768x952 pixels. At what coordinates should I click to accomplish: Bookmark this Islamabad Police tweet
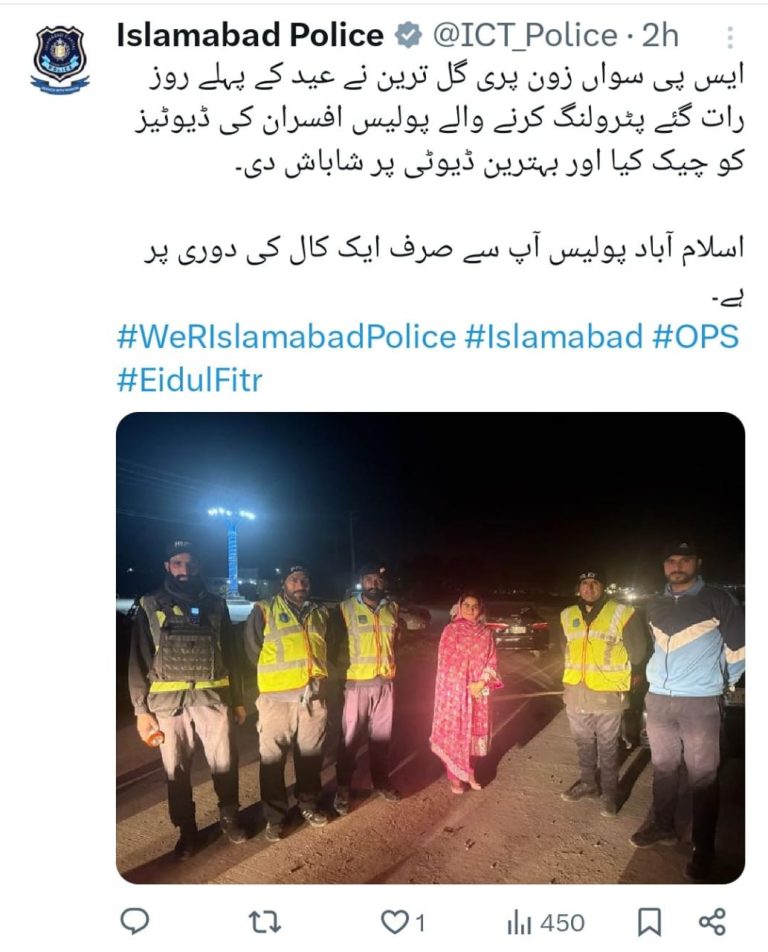[x=649, y=923]
